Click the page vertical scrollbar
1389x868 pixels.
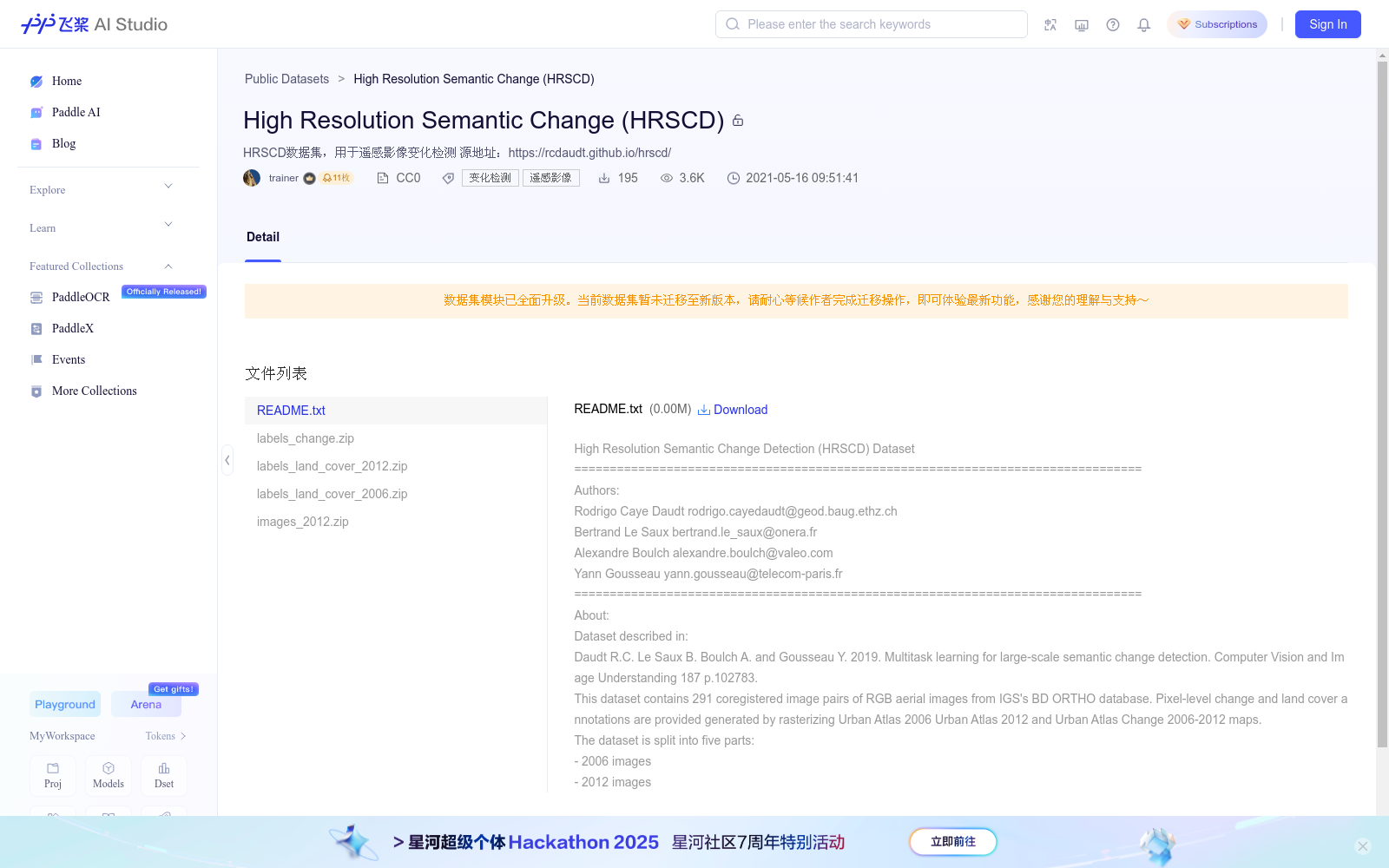1382,404
